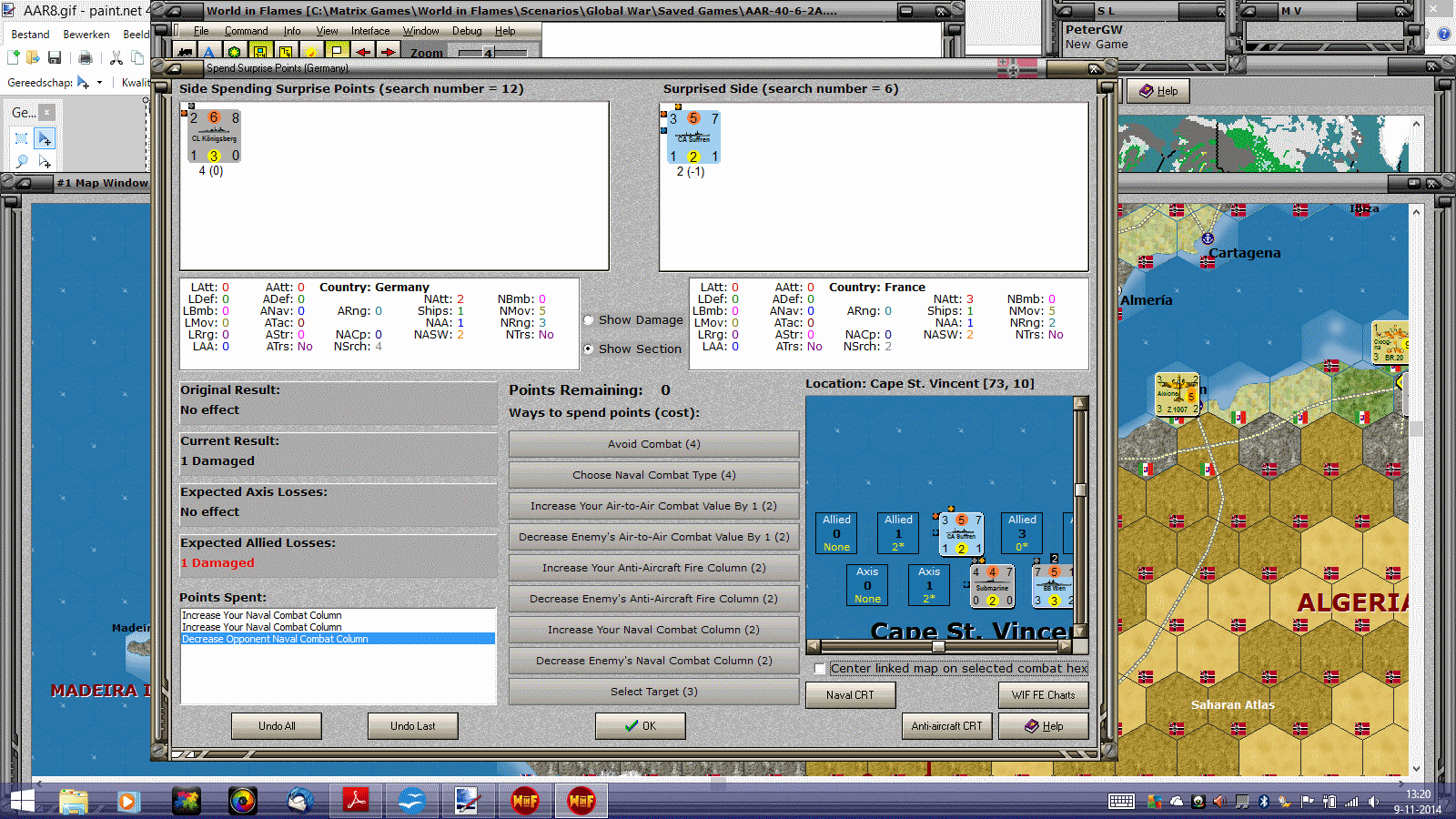The height and width of the screenshot is (819, 1456).
Task: Click Help button in the surprise points dialog
Action: (x=1044, y=726)
